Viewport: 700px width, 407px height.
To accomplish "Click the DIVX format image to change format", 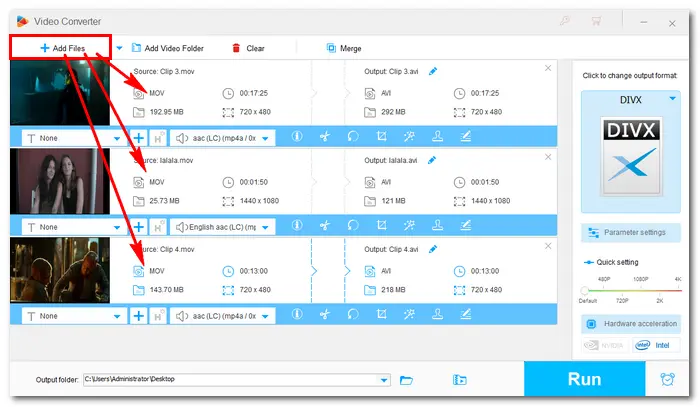I will point(631,156).
